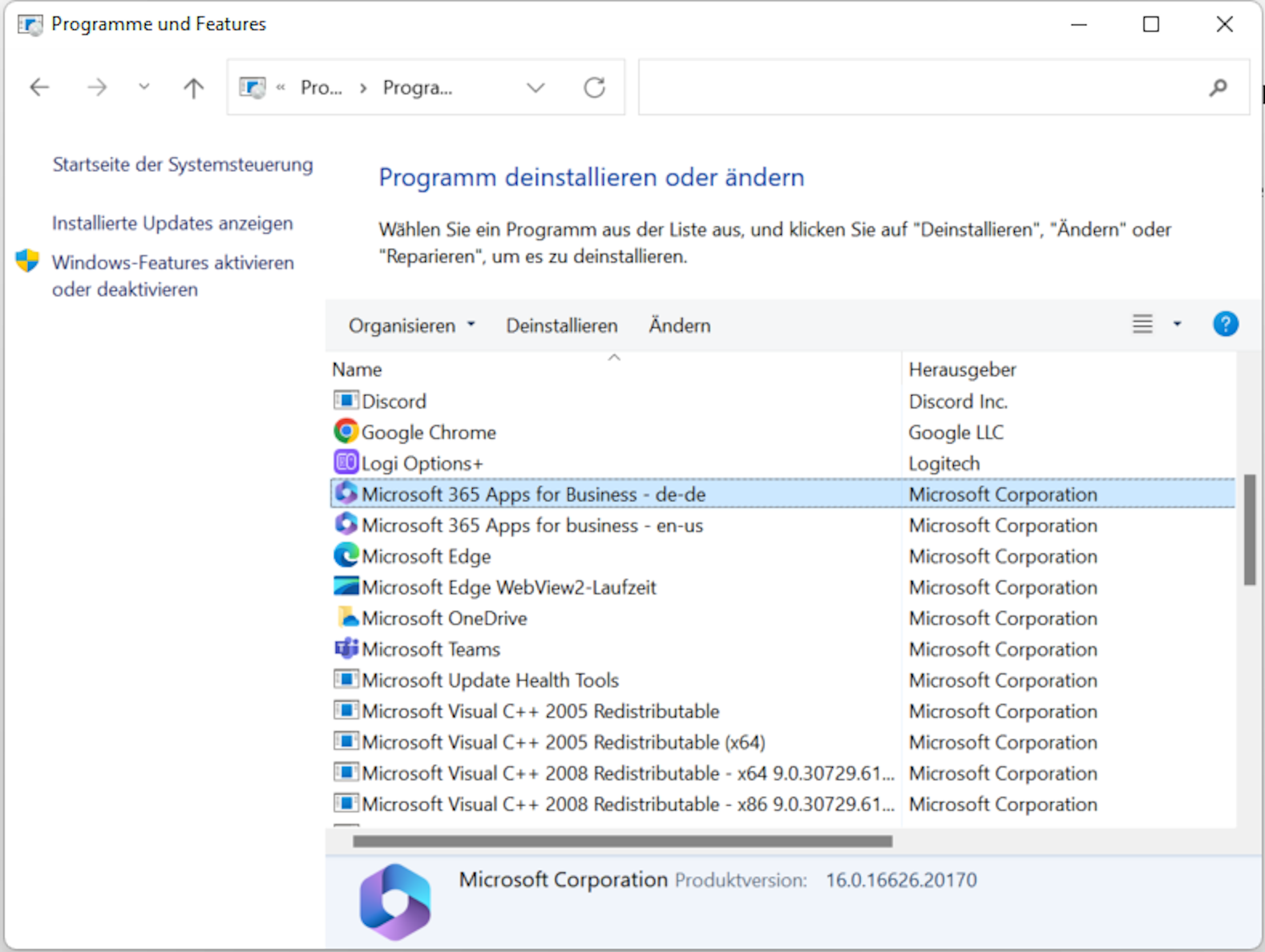Click the horizontal scrollbar of the list

coord(622,841)
